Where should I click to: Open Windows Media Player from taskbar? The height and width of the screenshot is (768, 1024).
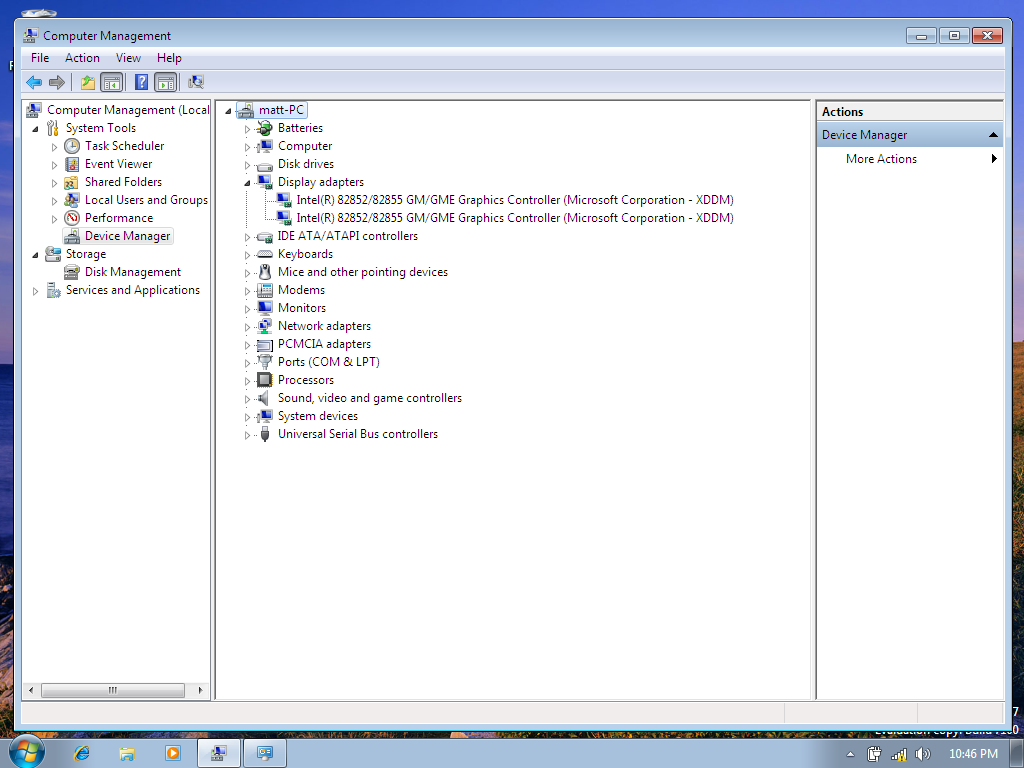pyautogui.click(x=172, y=753)
